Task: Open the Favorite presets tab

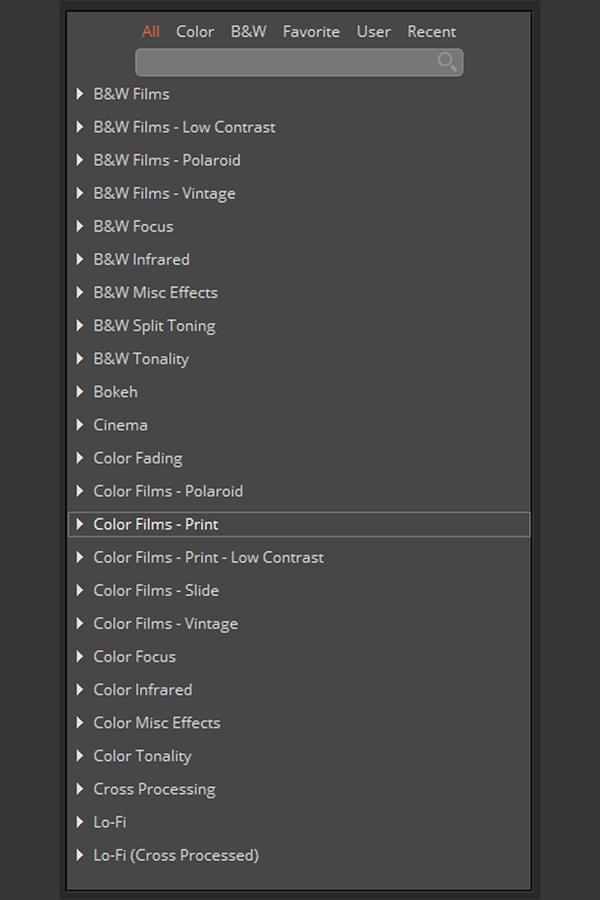Action: 311,32
